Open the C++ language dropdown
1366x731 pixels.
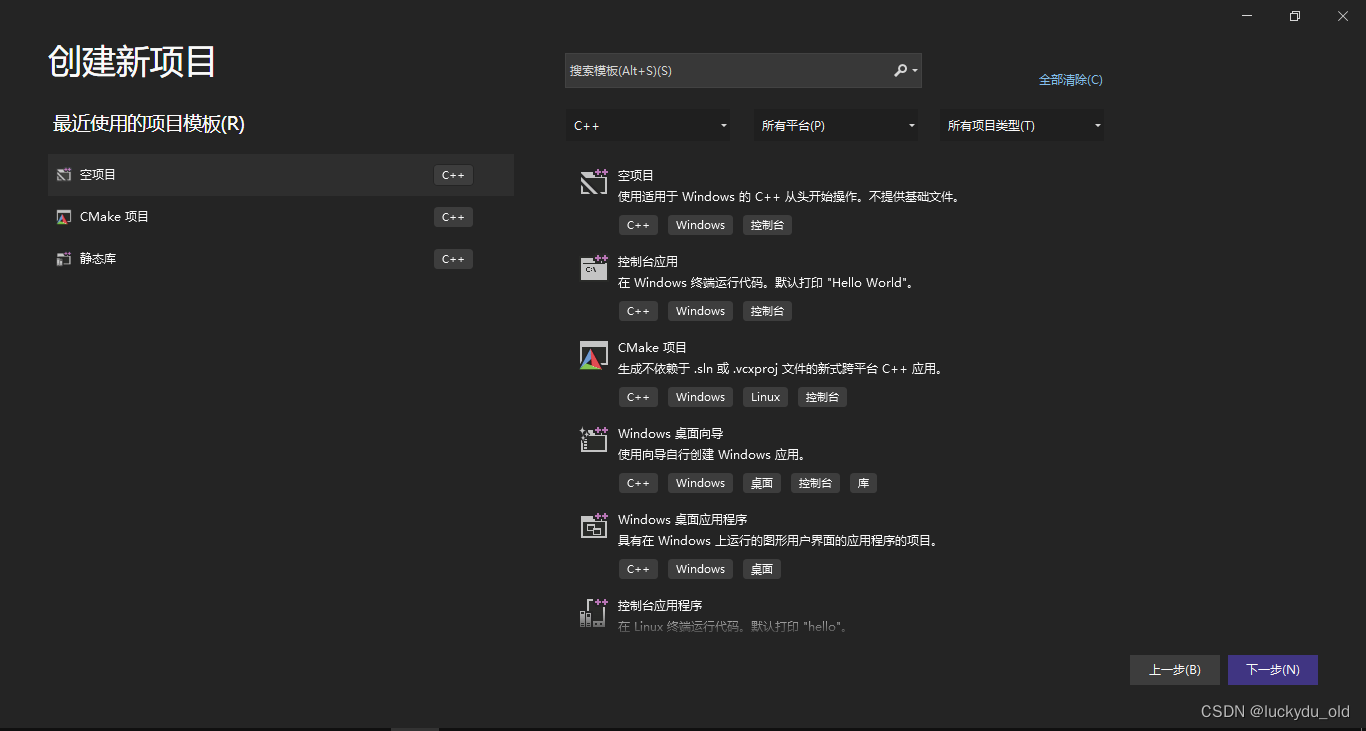[648, 125]
